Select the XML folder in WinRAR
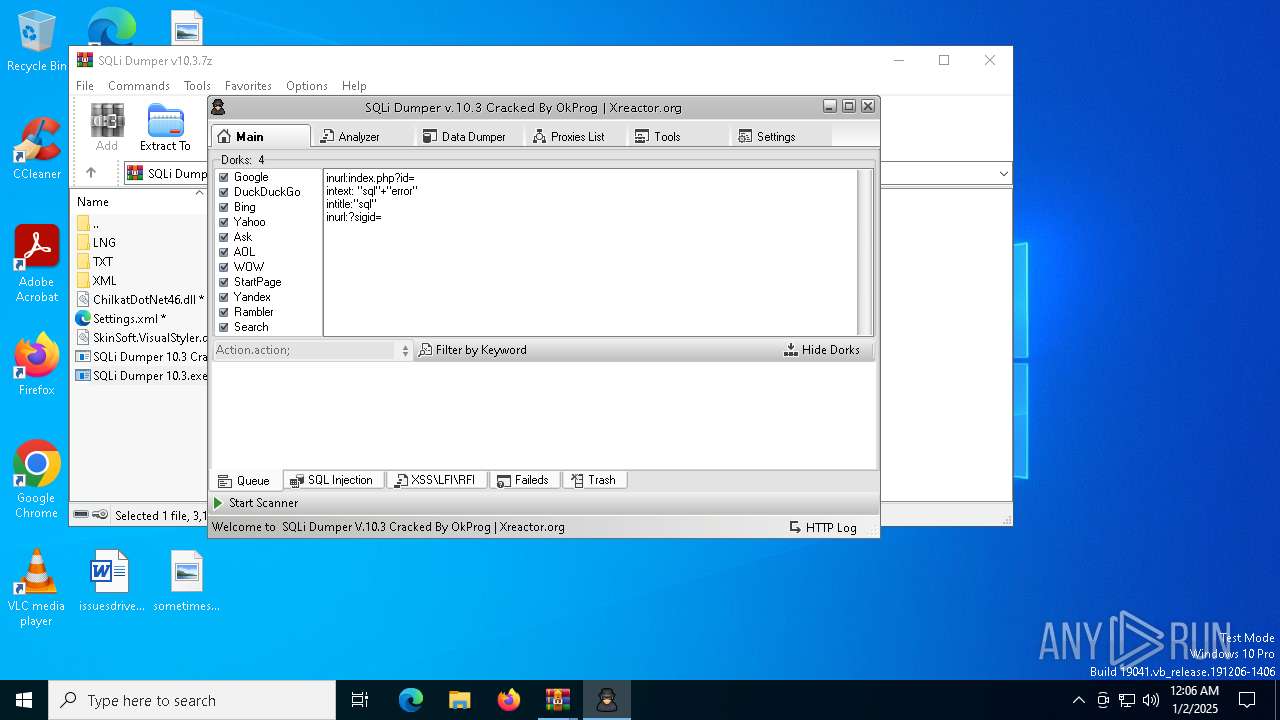1280x720 pixels. tap(104, 281)
